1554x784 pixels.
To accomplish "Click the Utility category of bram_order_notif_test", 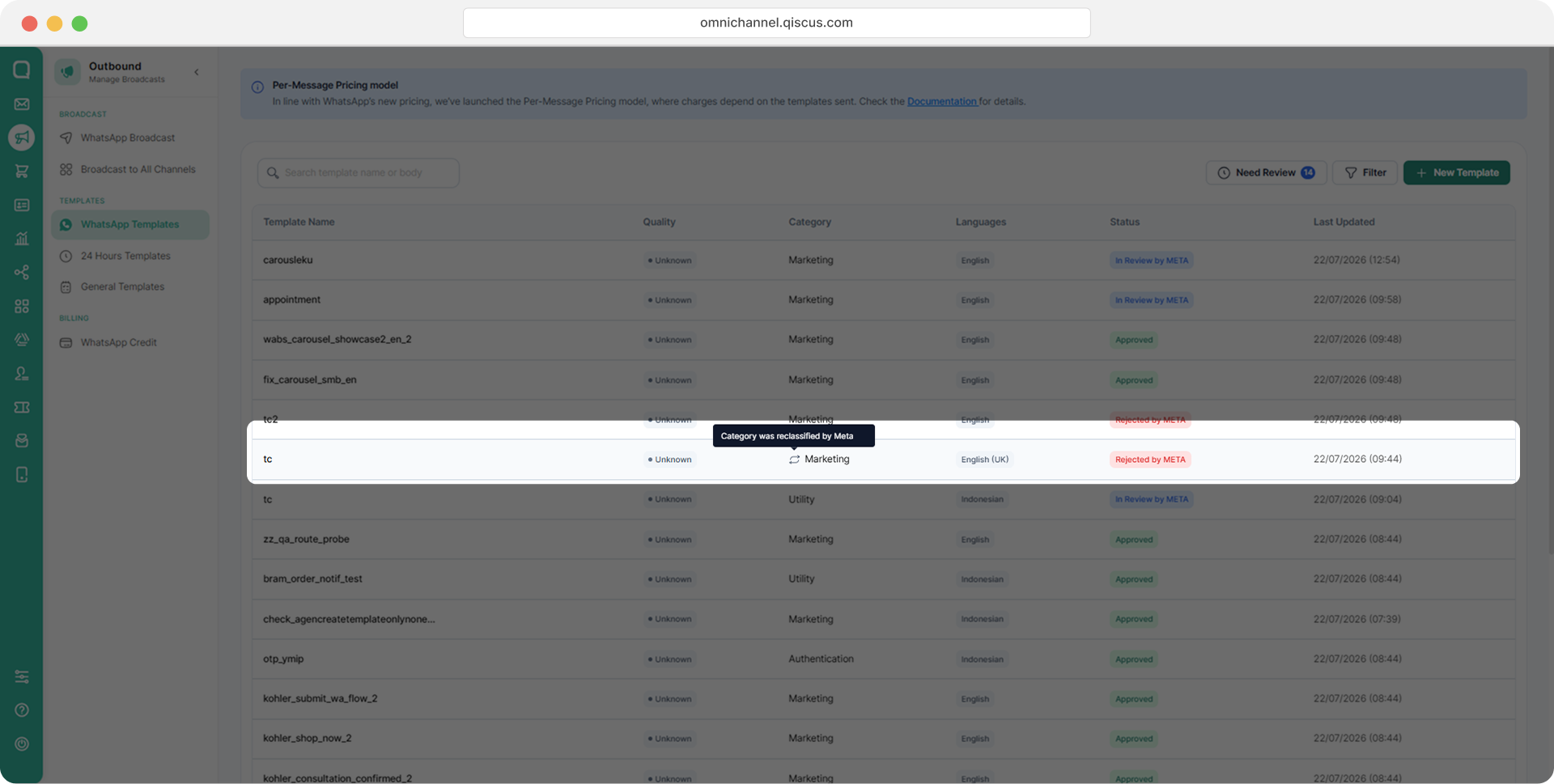I will 801,578.
